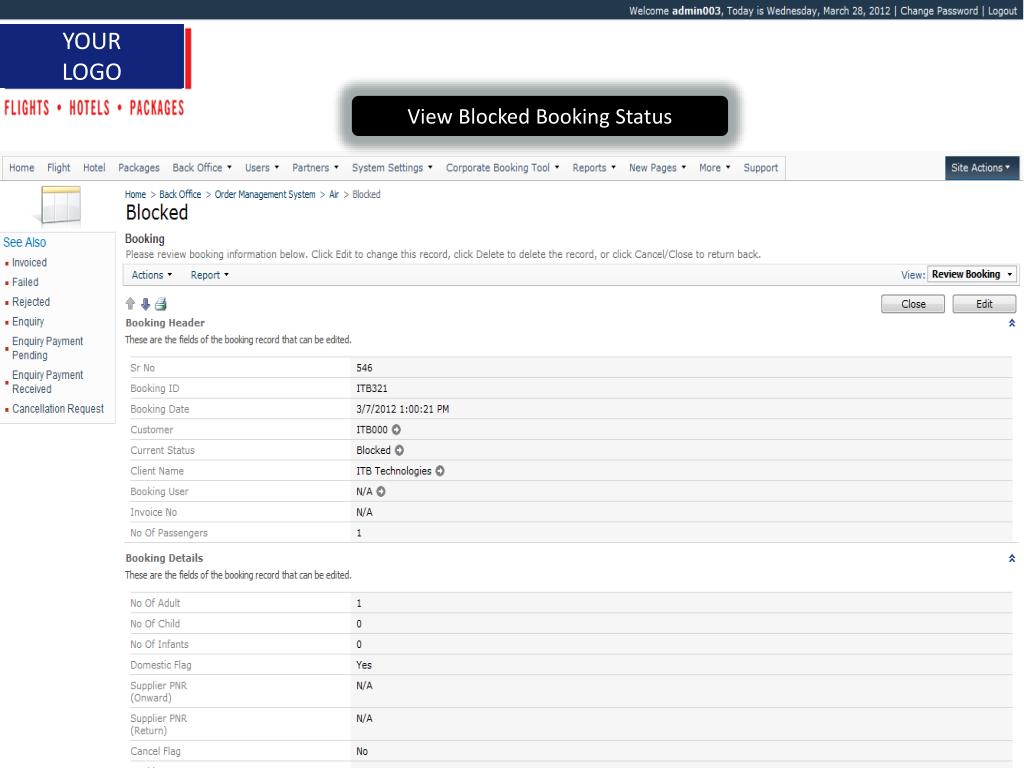1024x768 pixels.
Task: Click the Booking ID value ITB321
Action: pos(372,389)
